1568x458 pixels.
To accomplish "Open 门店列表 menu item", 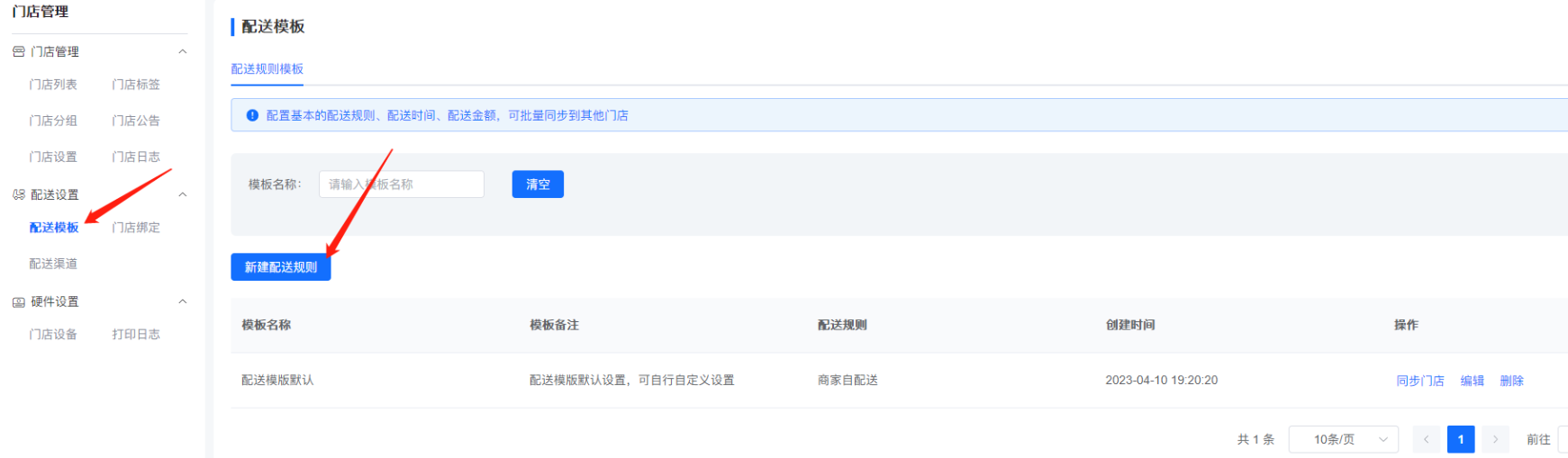I will click(53, 85).
